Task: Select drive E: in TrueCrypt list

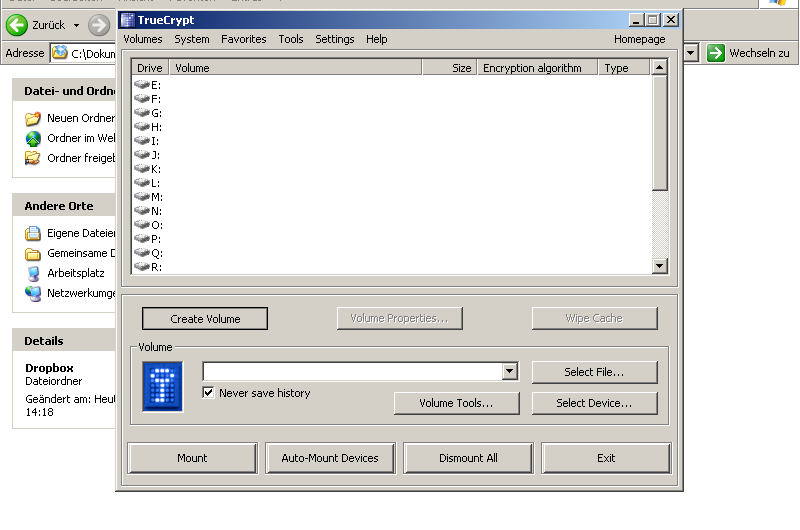Action: pos(148,85)
